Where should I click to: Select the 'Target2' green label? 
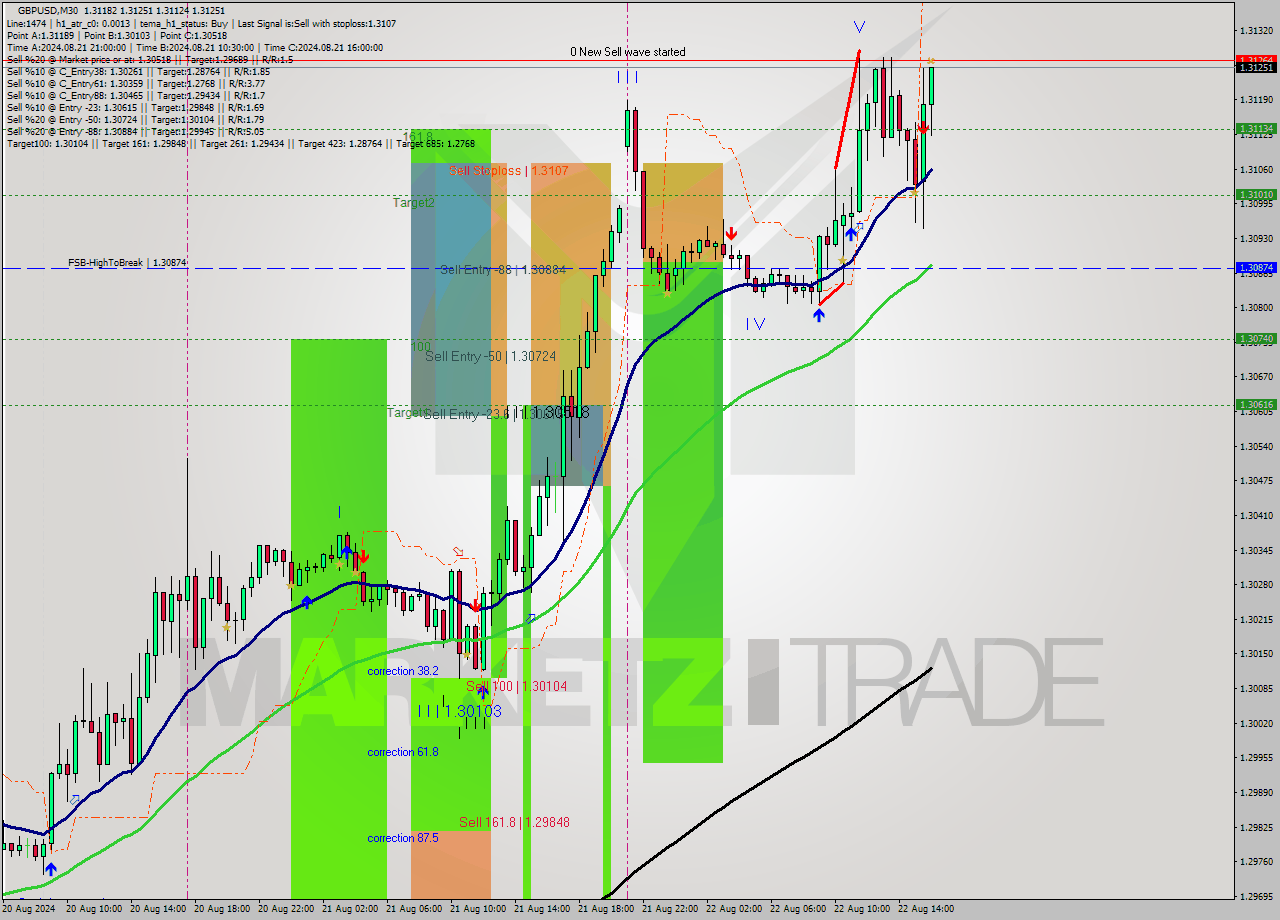tap(413, 203)
